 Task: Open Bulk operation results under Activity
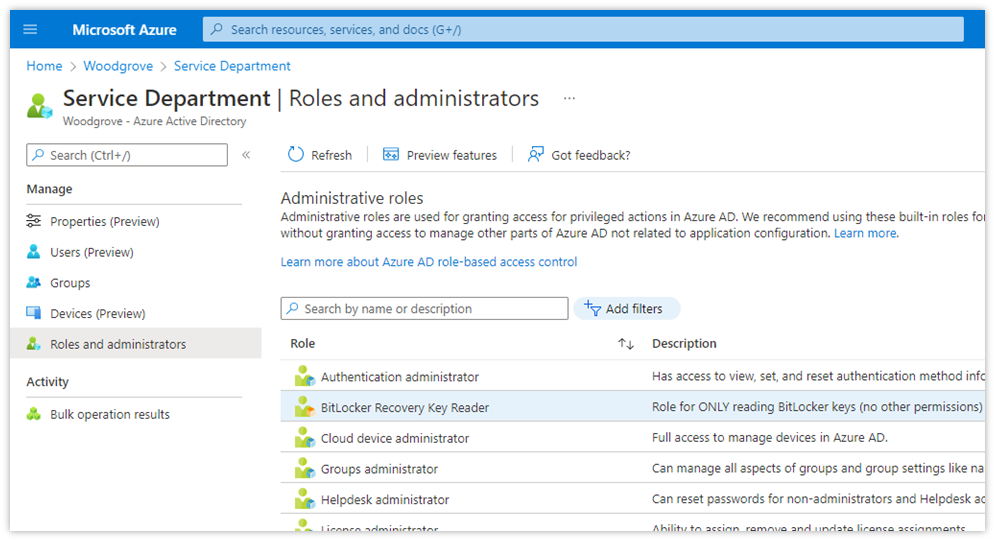tap(109, 415)
